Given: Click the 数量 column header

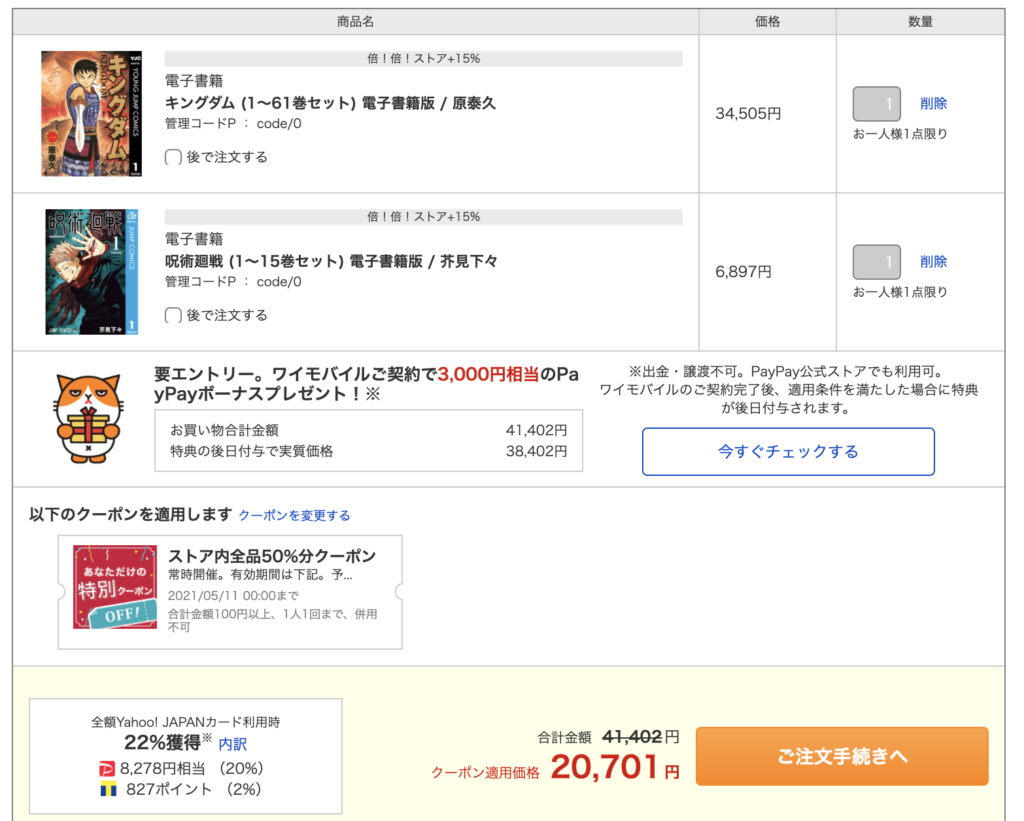Looking at the screenshot, I should (x=920, y=22).
